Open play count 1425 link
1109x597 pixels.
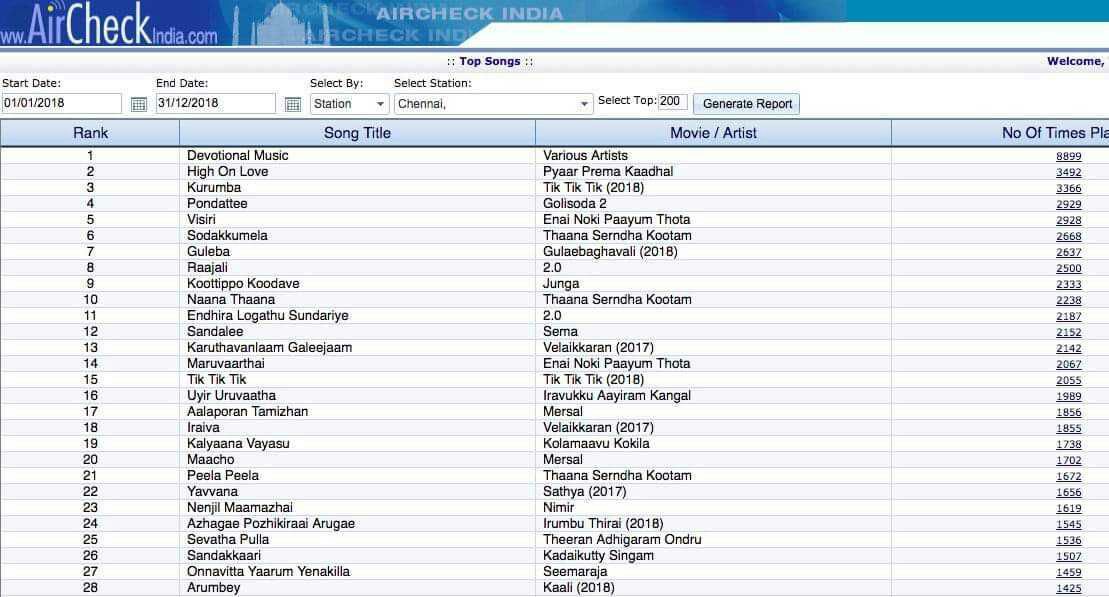point(1069,589)
